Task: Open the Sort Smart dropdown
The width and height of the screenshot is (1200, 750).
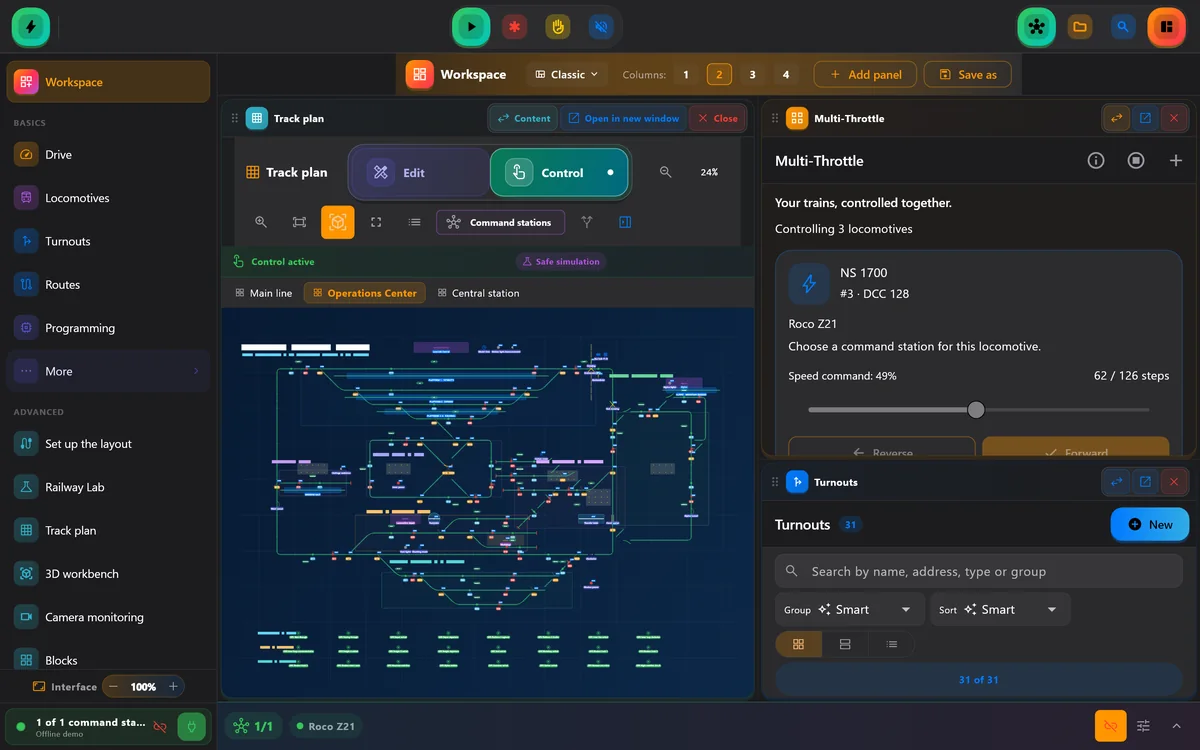Action: pyautogui.click(x=1000, y=610)
